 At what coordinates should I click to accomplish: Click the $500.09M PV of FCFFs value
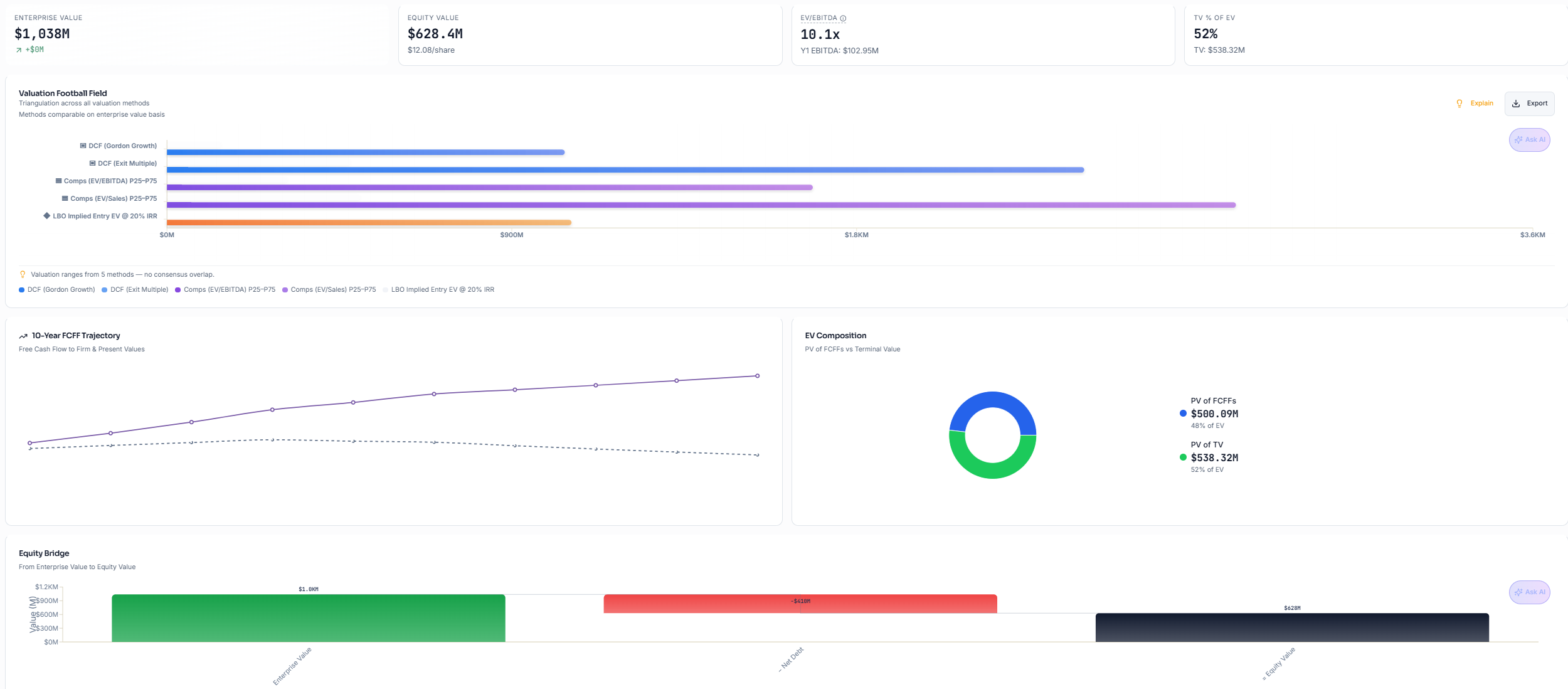click(x=1214, y=414)
